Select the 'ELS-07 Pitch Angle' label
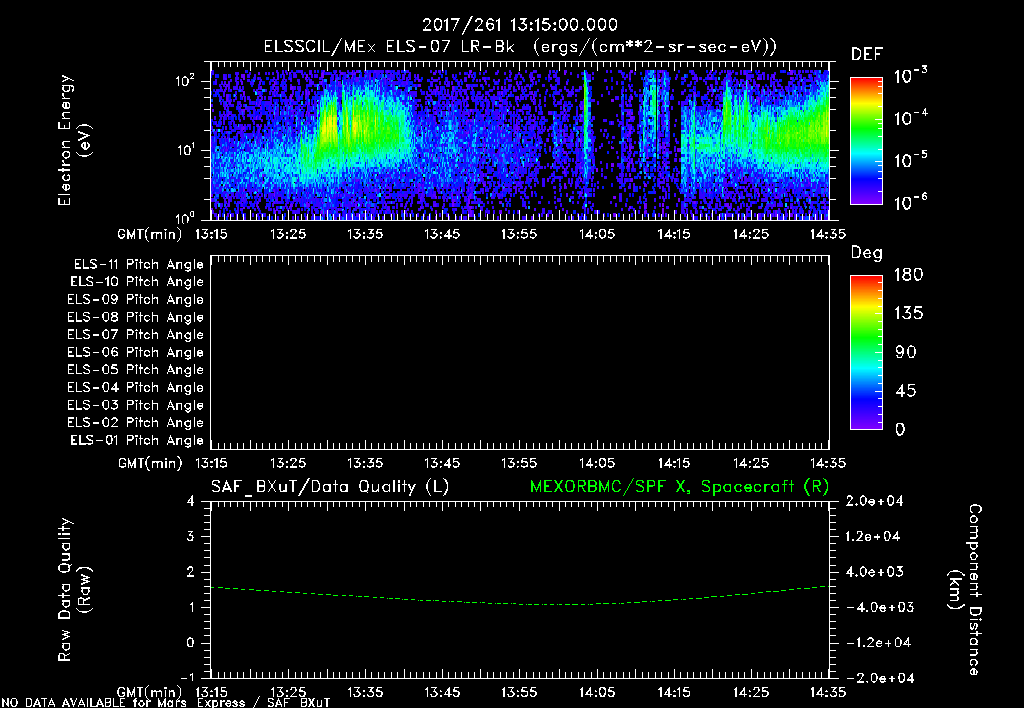This screenshot has height=708, width=1024. tap(135, 334)
